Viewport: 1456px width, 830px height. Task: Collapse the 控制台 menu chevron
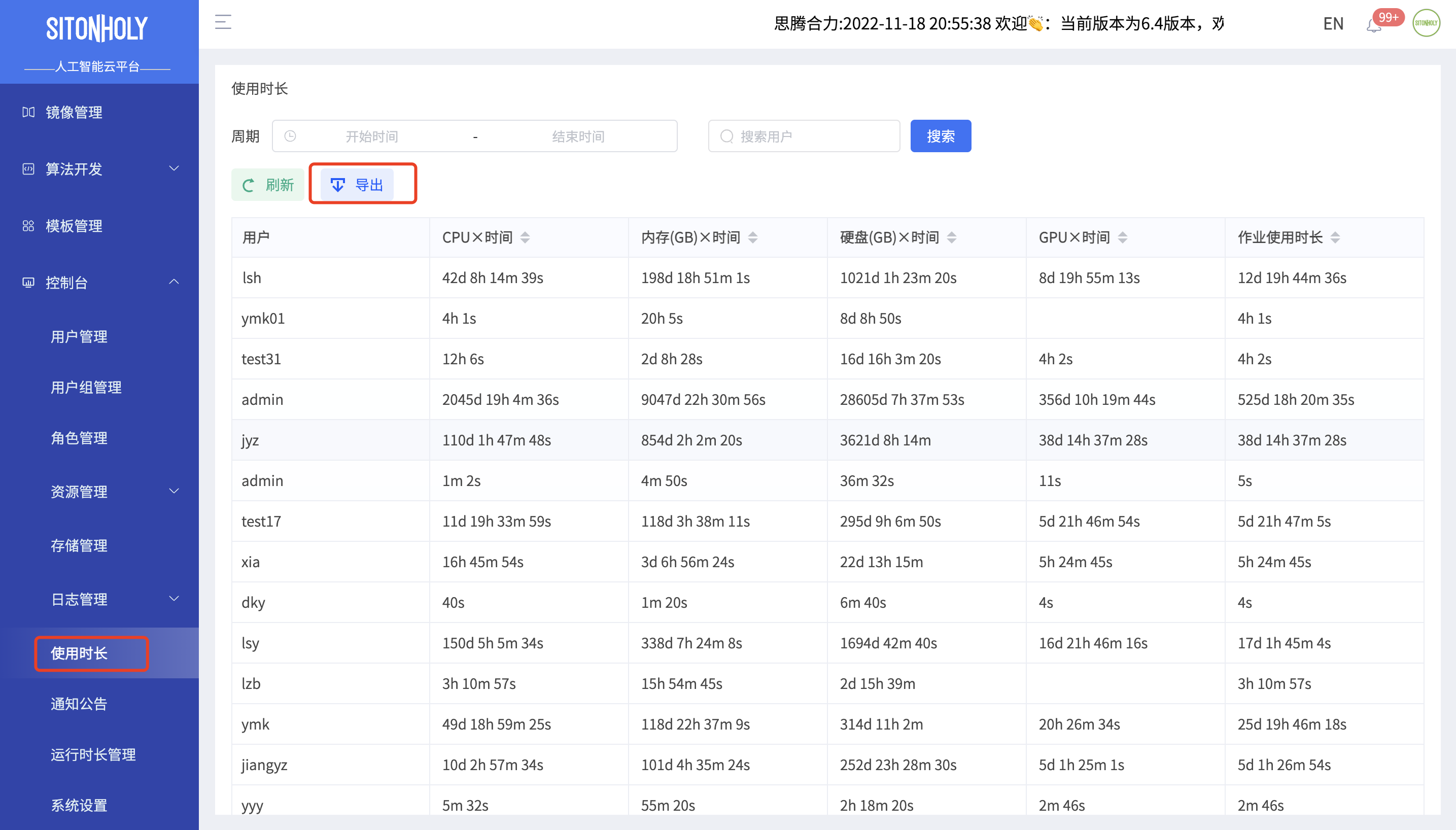tap(175, 282)
